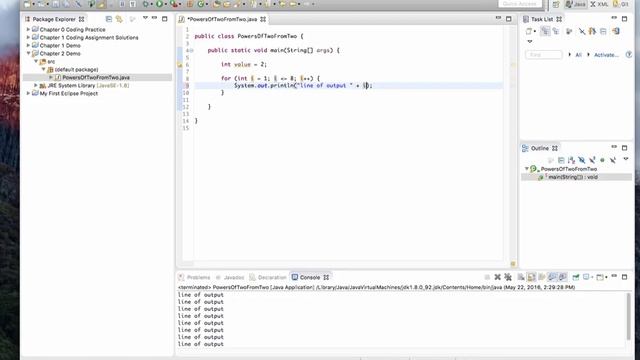Viewport: 640px width, 360px height.
Task: Switch to XML perspective
Action: pyautogui.click(x=599, y=4)
